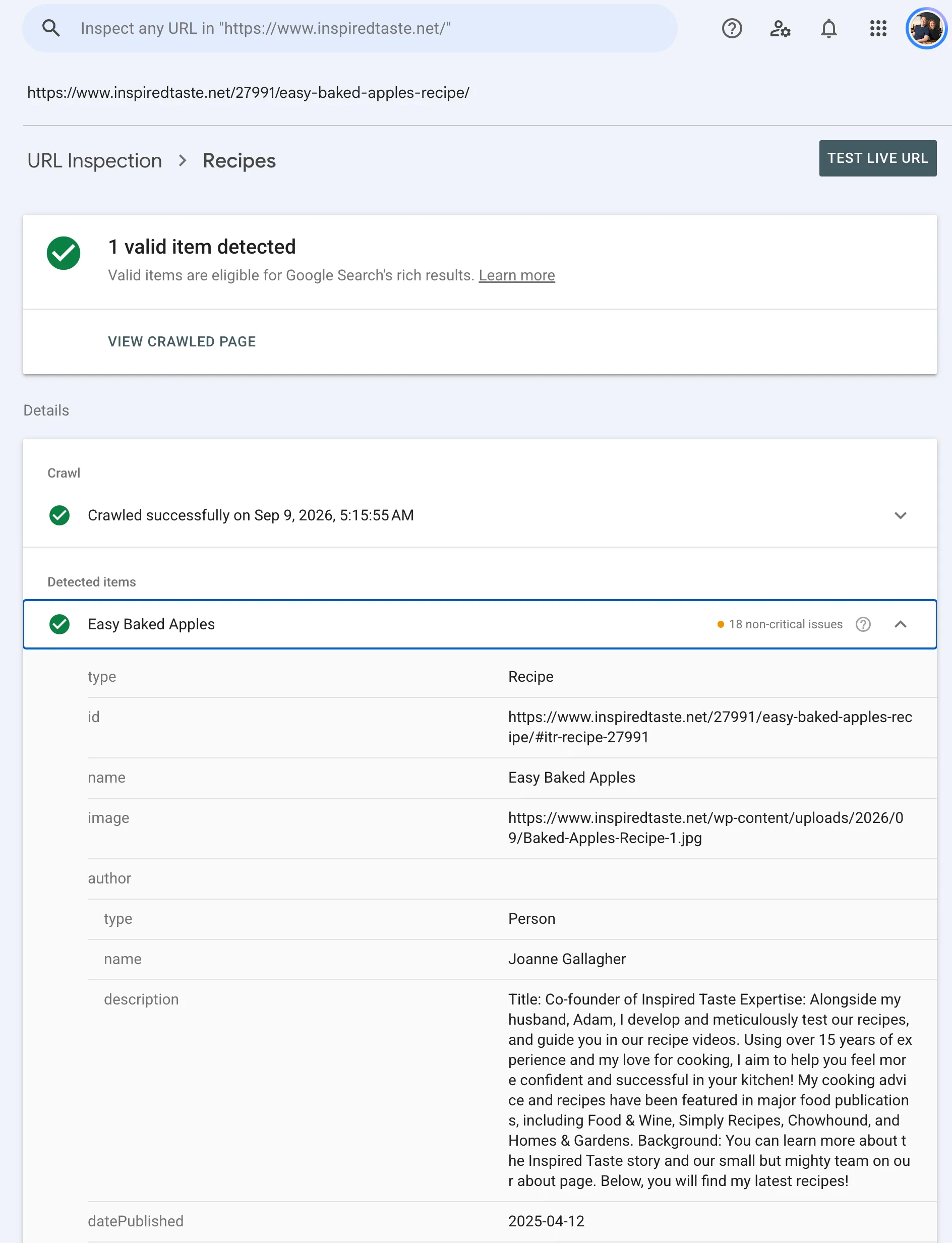Click the Person type value

pos(531,919)
